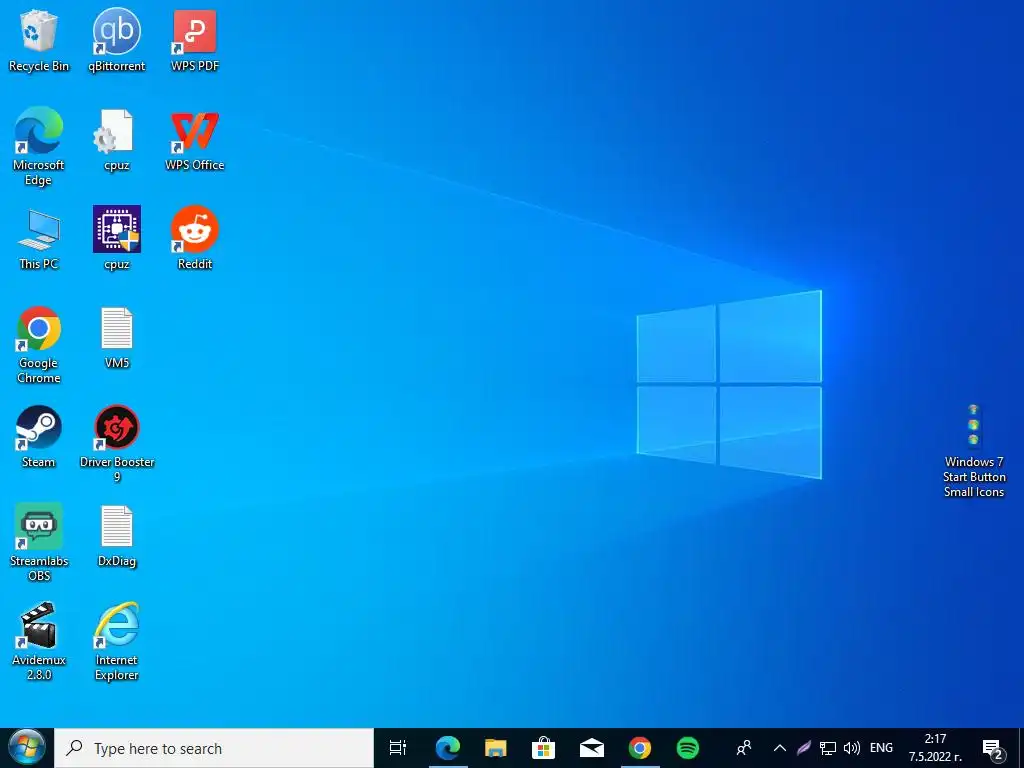
Task: Select the DxDiag text file
Action: (117, 536)
